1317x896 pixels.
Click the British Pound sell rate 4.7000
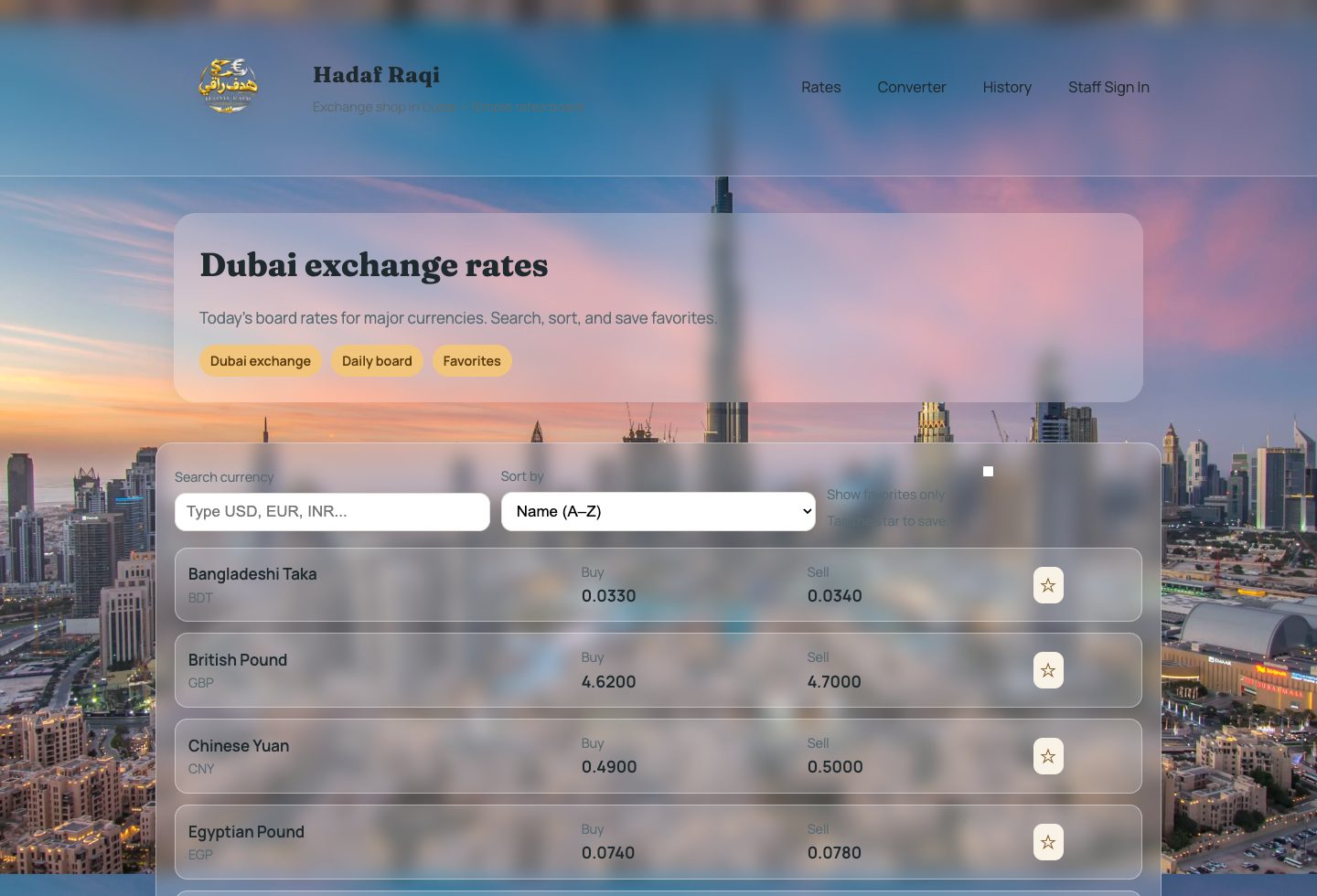click(x=834, y=682)
